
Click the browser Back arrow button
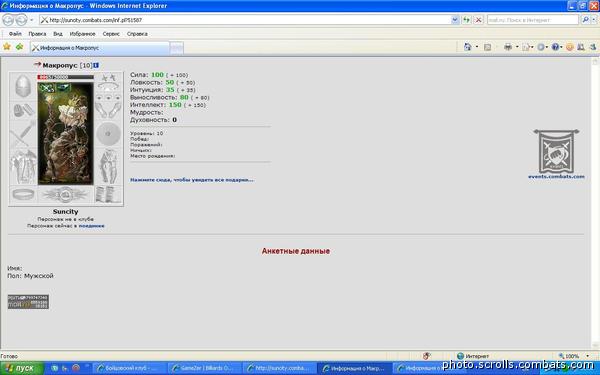tap(8, 20)
